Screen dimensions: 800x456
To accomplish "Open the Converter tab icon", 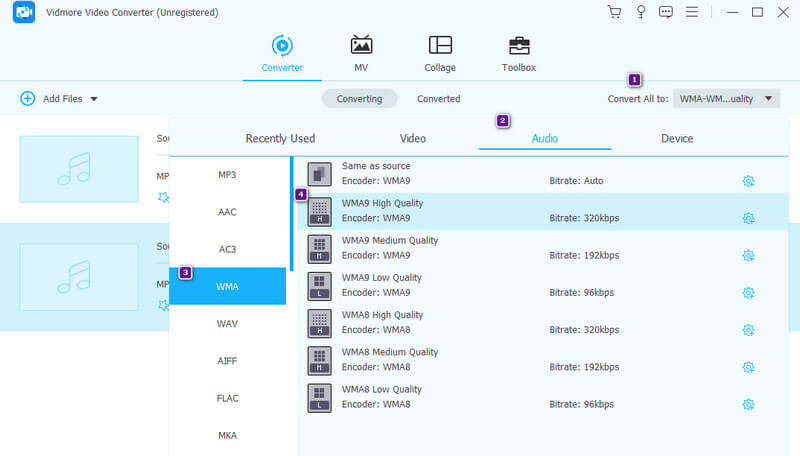I will pos(282,46).
